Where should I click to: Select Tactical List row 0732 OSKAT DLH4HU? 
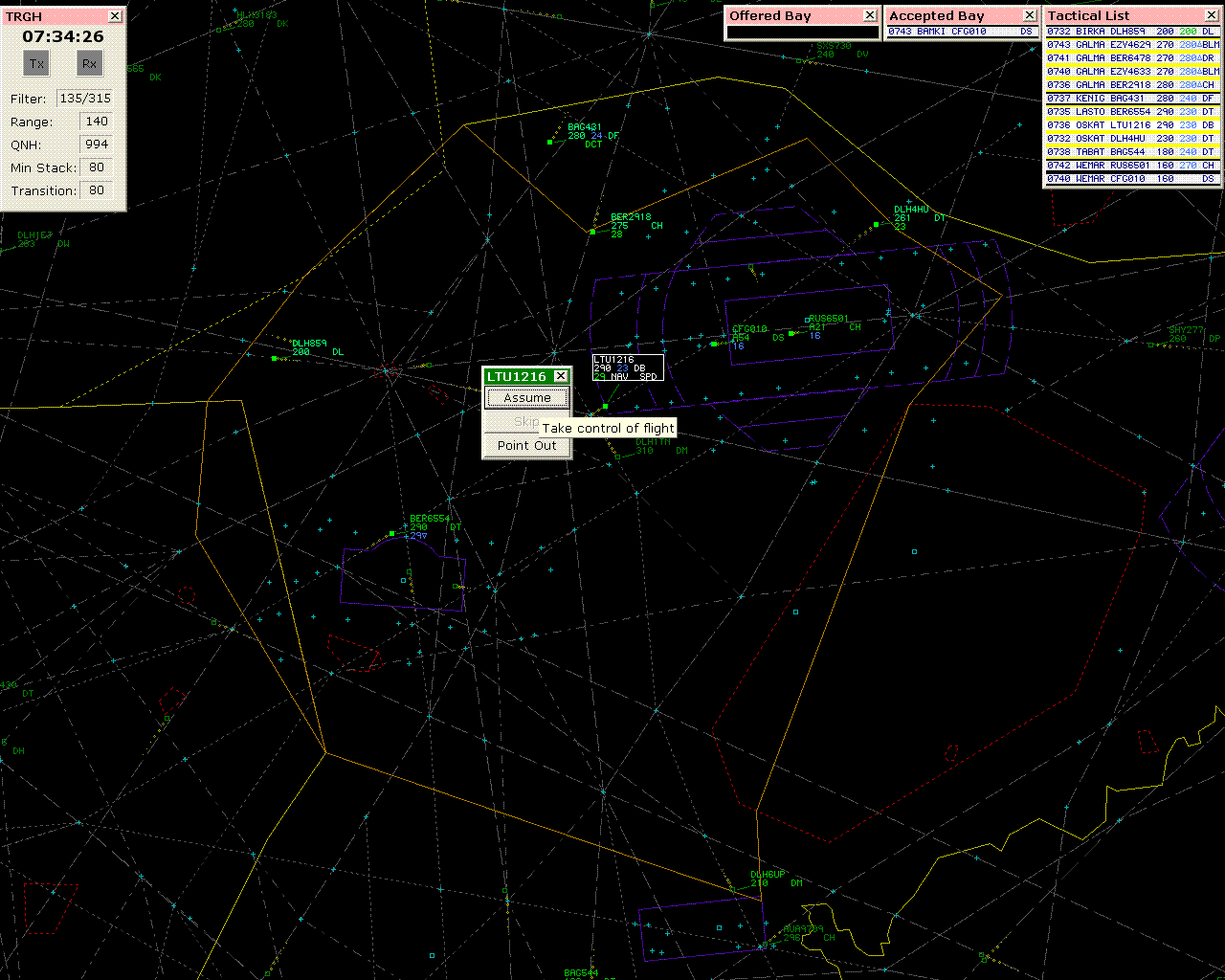[1133, 139]
